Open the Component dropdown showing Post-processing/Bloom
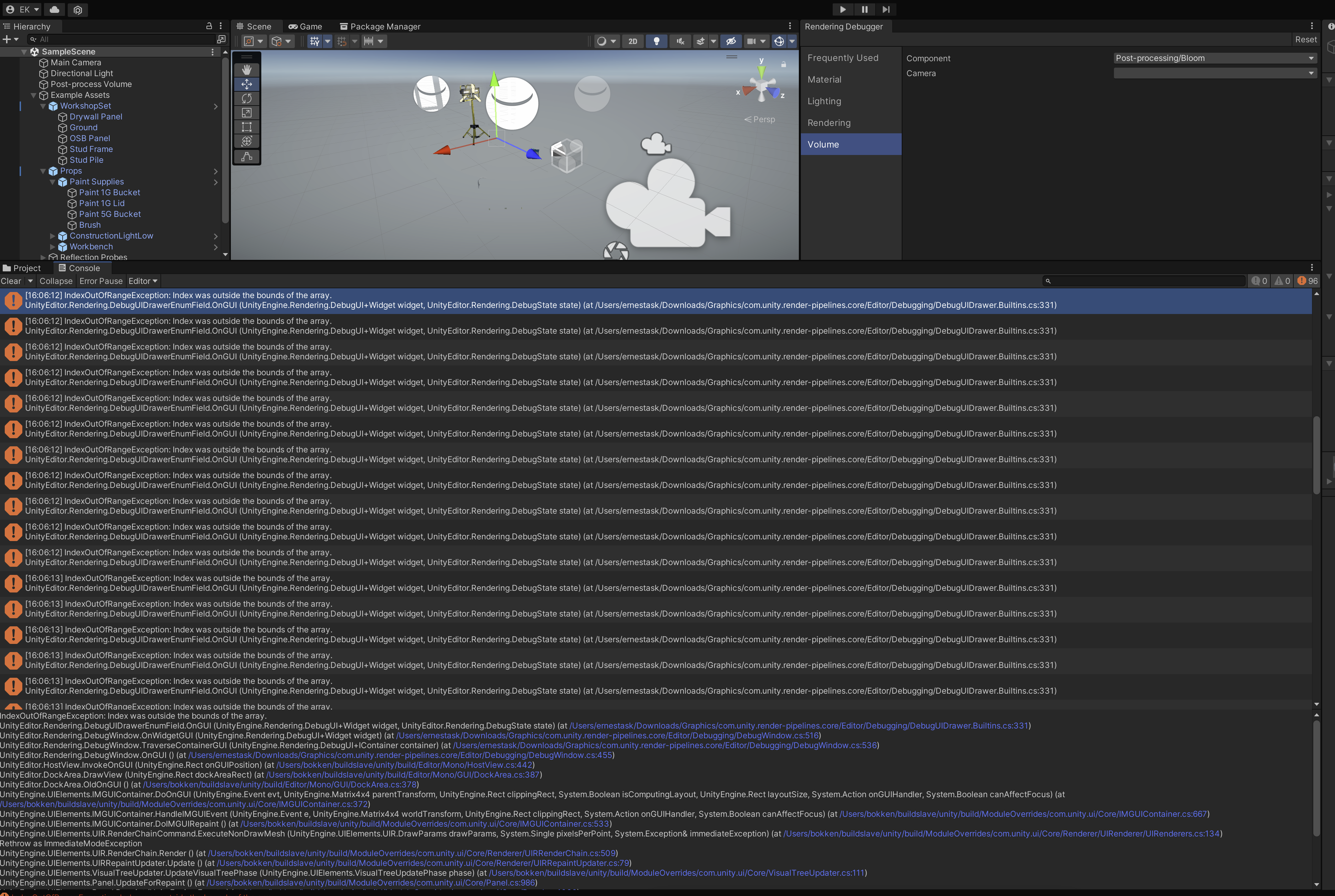This screenshot has width=1335, height=896. [1214, 58]
